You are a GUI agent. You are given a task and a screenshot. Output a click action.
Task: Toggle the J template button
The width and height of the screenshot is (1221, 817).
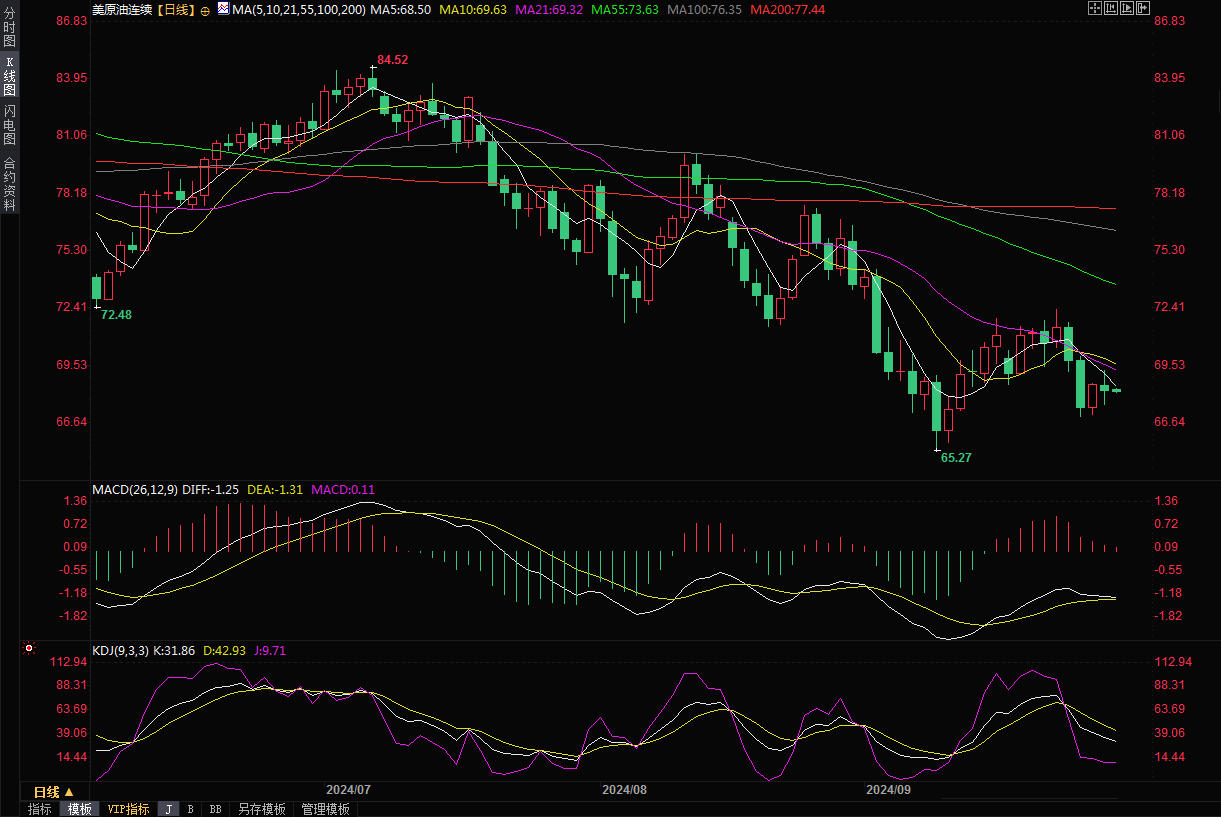(168, 809)
